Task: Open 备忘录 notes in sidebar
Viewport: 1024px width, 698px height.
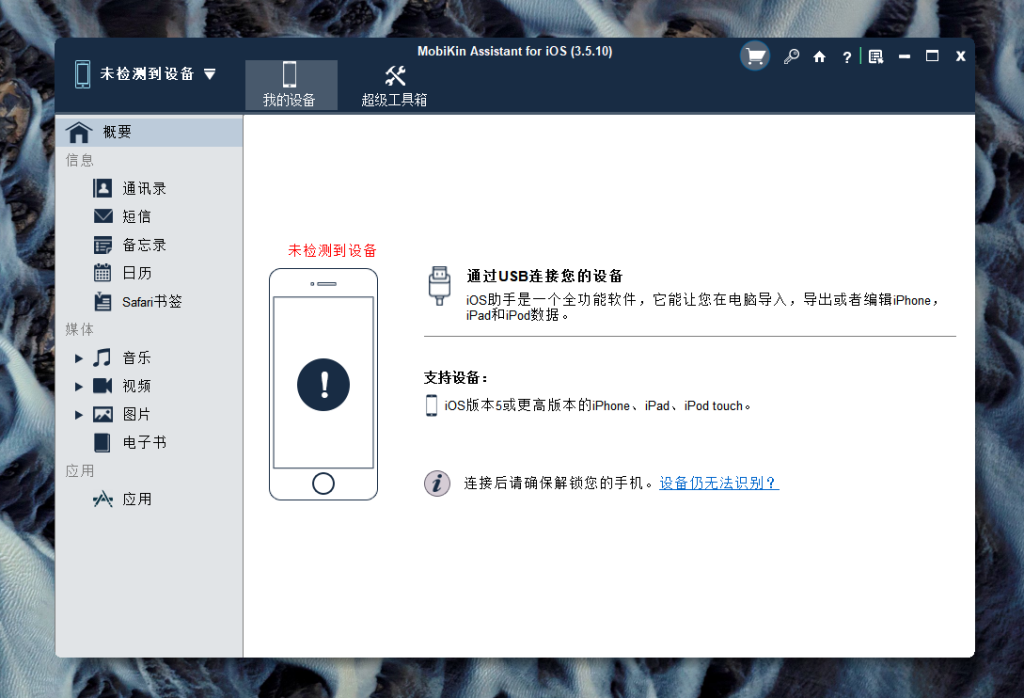Action: (144, 244)
